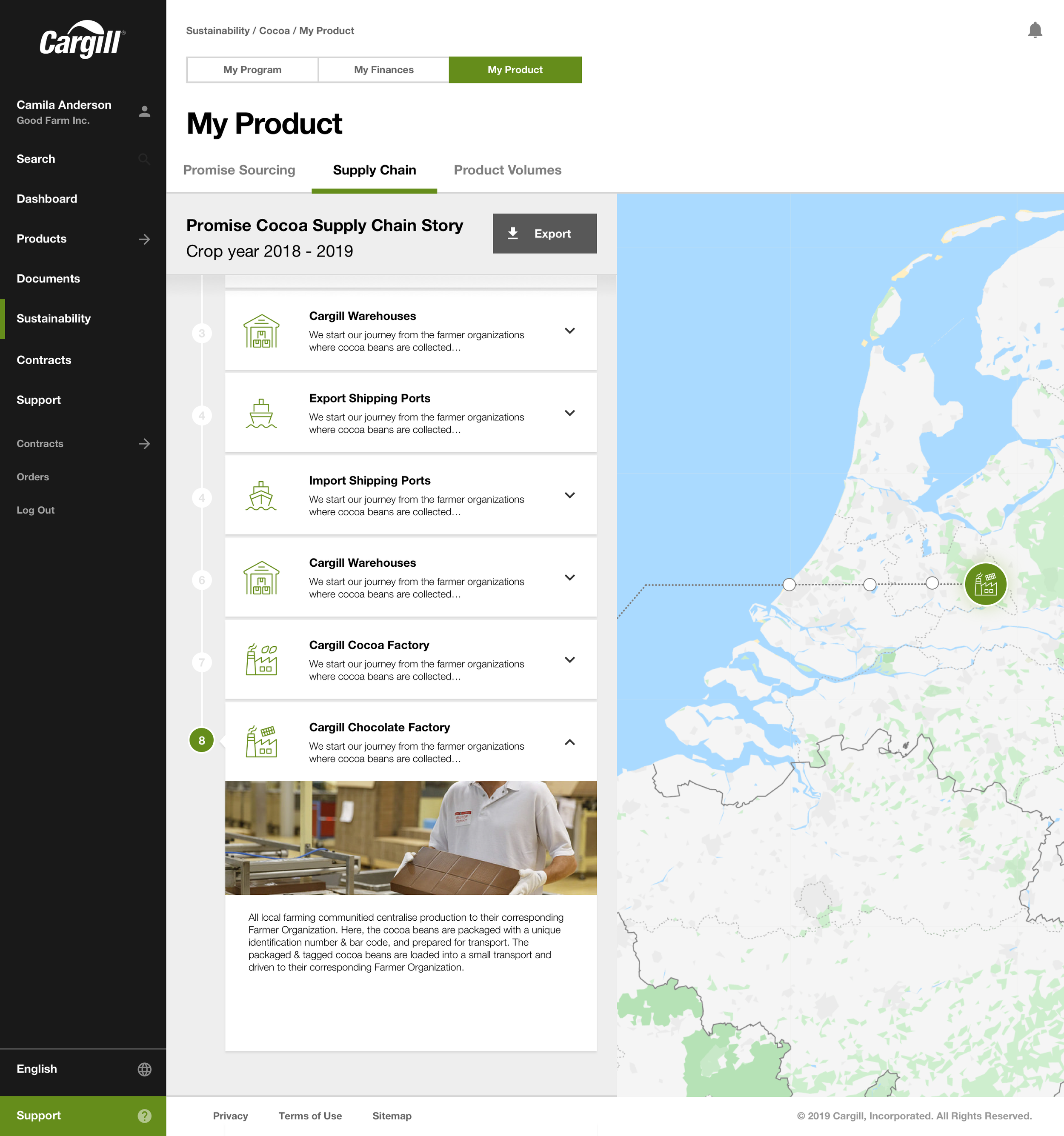Click the Cargill Cocoa Factory icon
Screen dimensions: 1064x1136
[x=261, y=660]
